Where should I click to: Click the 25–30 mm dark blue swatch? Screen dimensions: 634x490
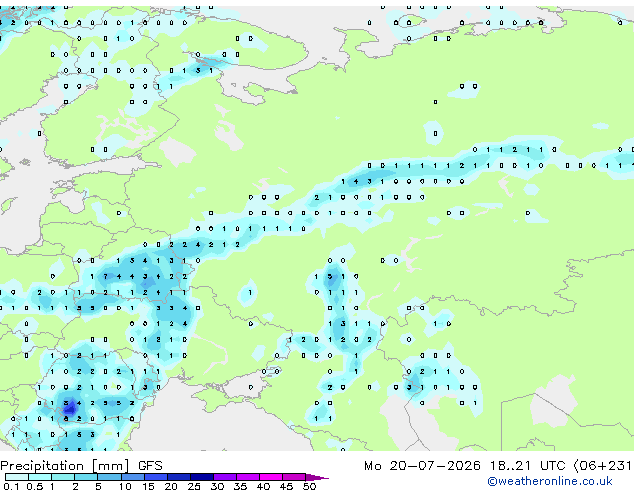tap(202, 477)
